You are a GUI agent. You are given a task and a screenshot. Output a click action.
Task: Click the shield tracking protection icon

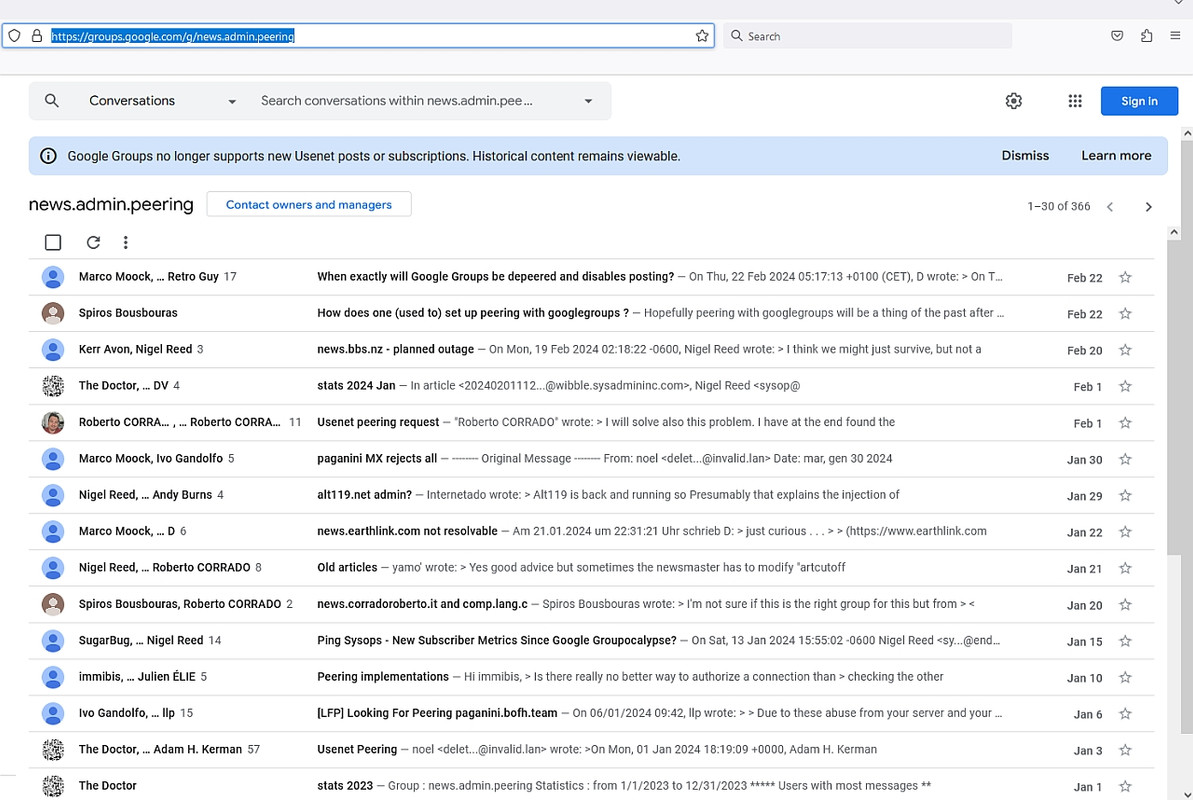click(14, 36)
